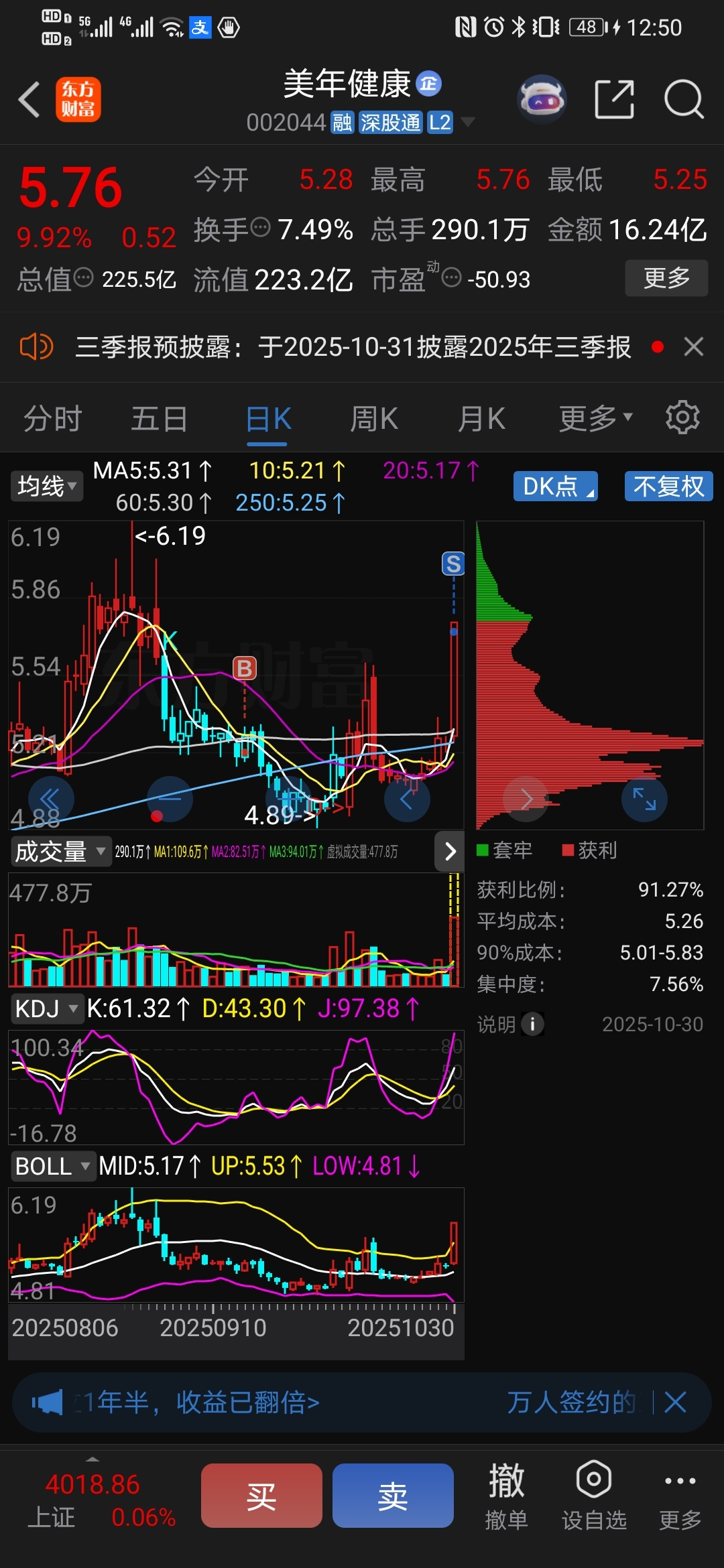The height and width of the screenshot is (1568, 724).
Task: Tap the share export icon
Action: coord(614,99)
